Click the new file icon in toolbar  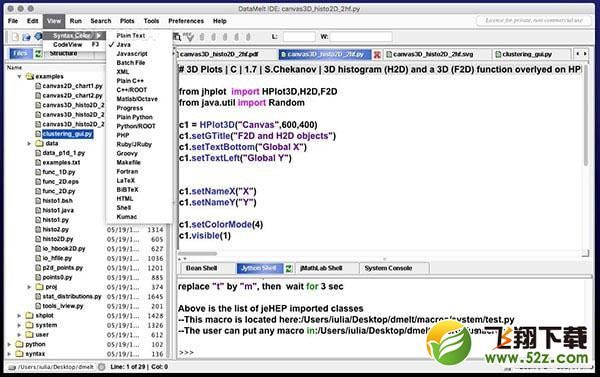pyautogui.click(x=15, y=37)
